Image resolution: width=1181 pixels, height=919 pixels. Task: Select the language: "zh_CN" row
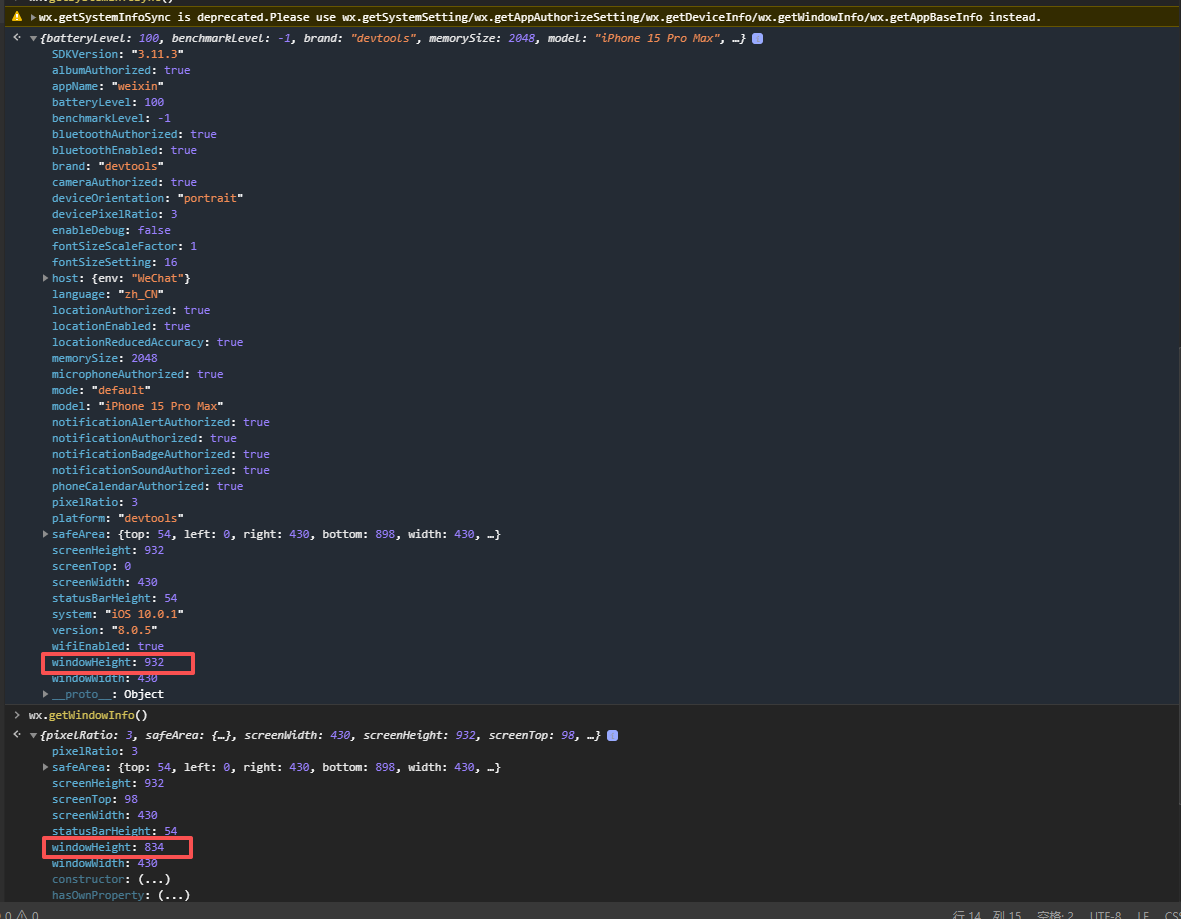pyautogui.click(x=108, y=294)
